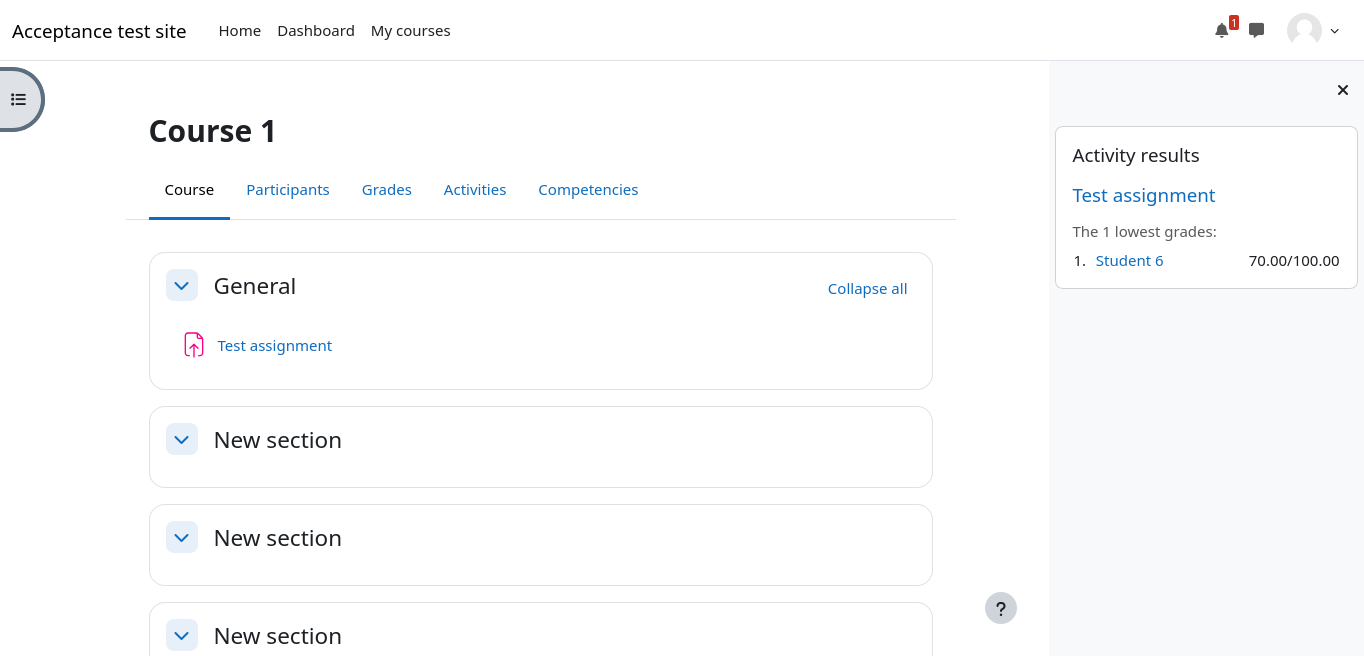The height and width of the screenshot is (656, 1364).
Task: Click the Test assignment file icon
Action: (194, 345)
